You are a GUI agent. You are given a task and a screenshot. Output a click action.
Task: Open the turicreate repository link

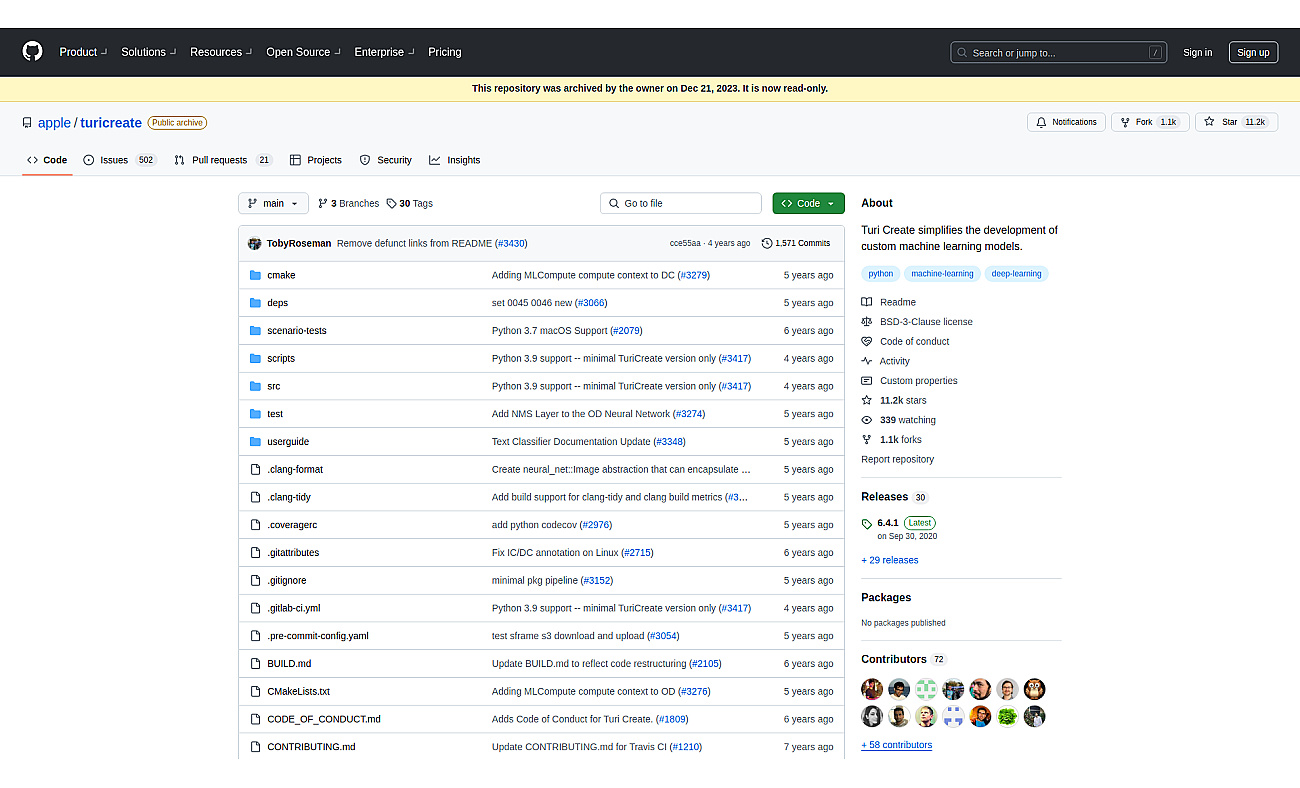[x=111, y=123]
